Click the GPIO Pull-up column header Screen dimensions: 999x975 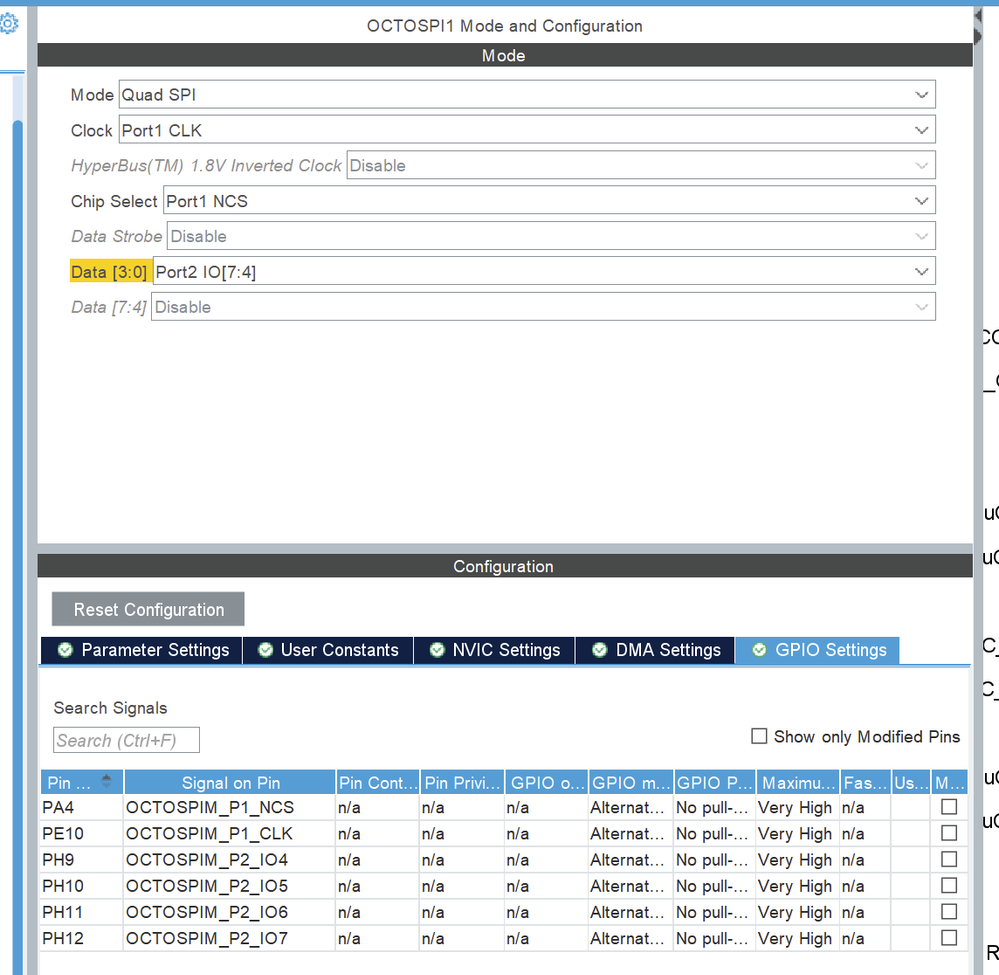pos(715,782)
